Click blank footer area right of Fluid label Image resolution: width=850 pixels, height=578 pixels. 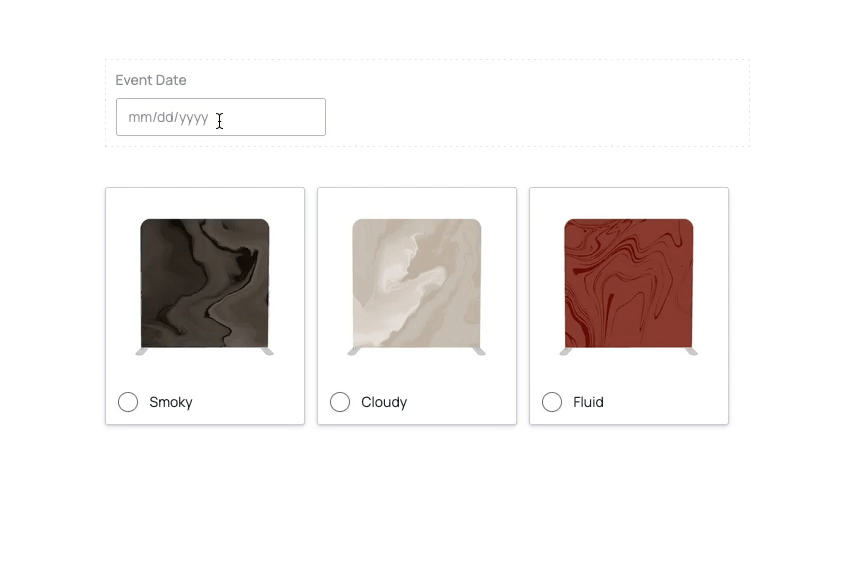tap(670, 402)
